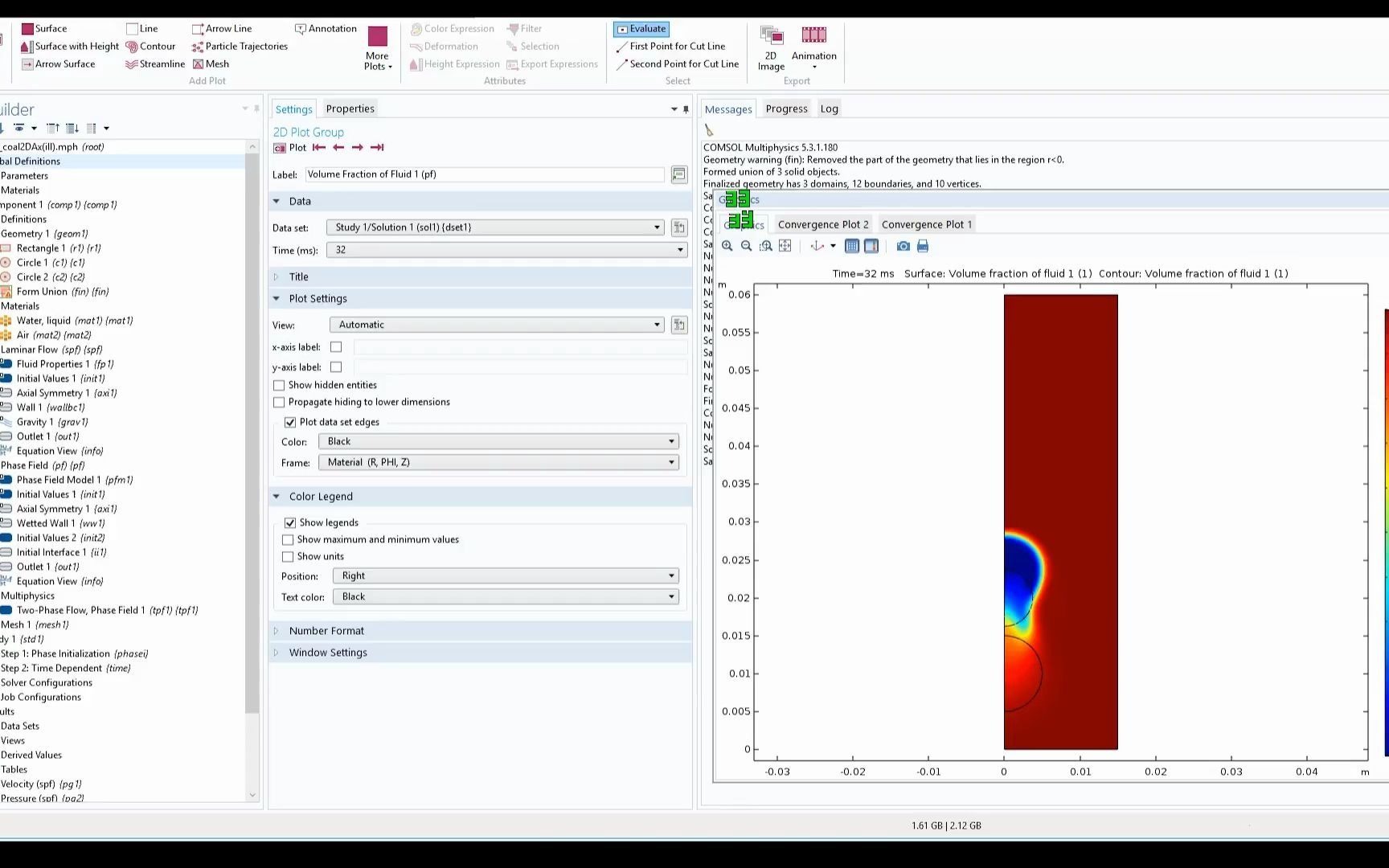Switch to the Convergence Plot 2 tab
Viewport: 1389px width, 868px height.
tap(822, 224)
